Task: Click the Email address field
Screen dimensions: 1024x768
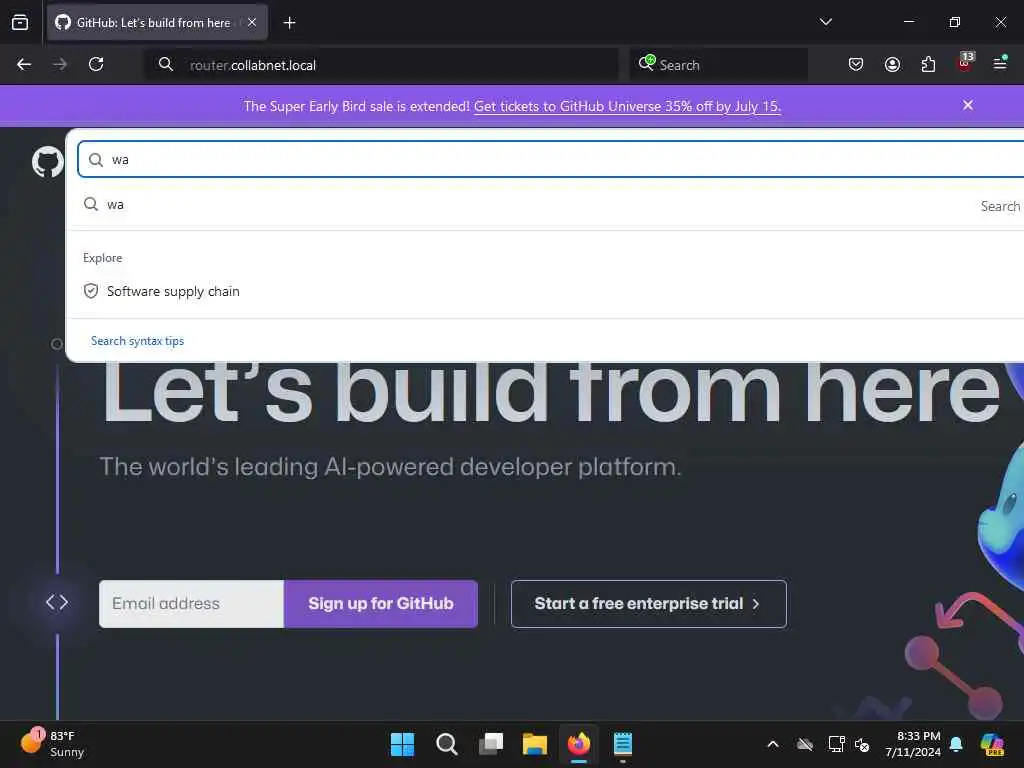Action: (191, 603)
